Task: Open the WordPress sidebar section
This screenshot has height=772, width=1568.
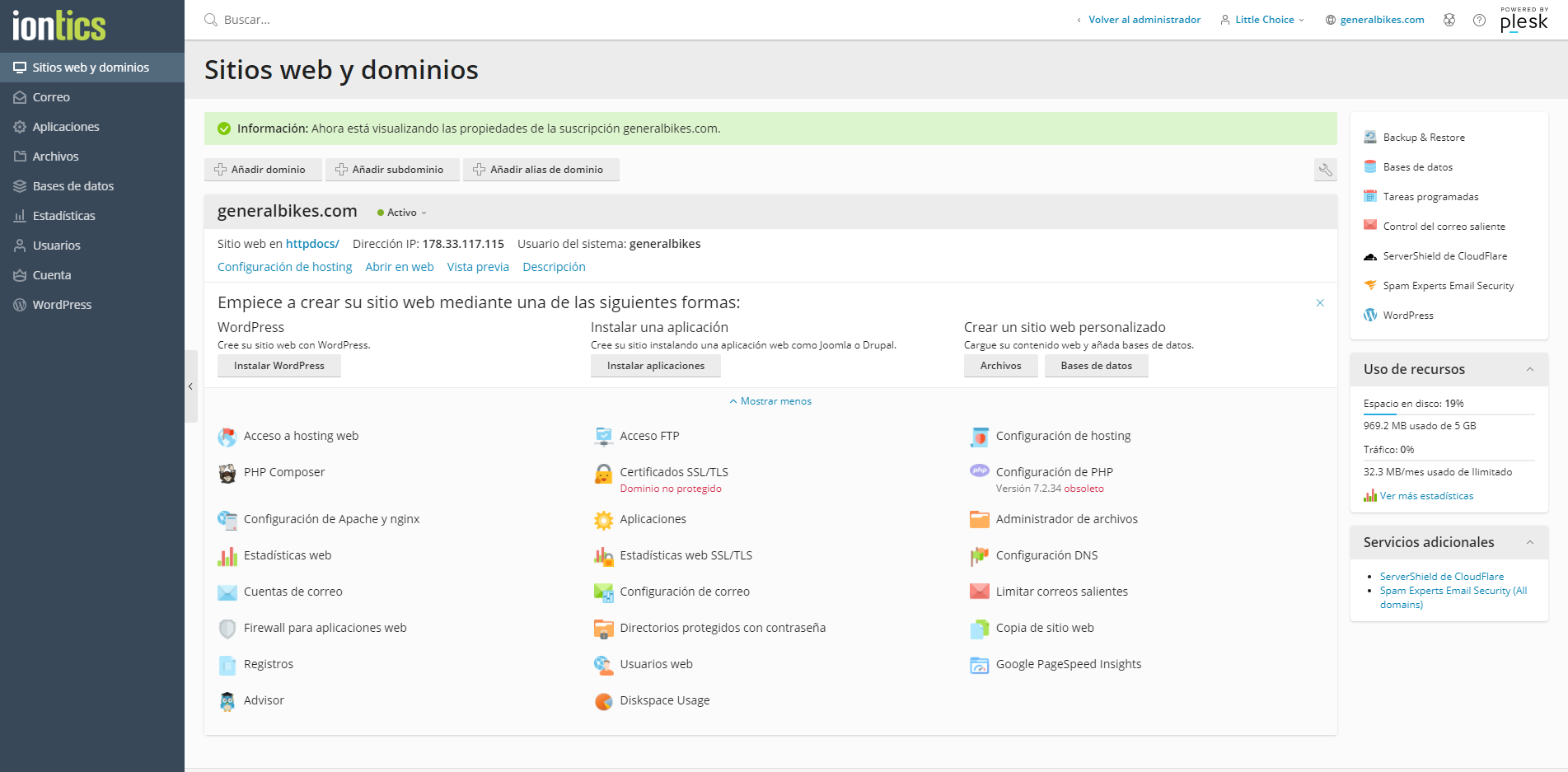Action: click(x=61, y=304)
